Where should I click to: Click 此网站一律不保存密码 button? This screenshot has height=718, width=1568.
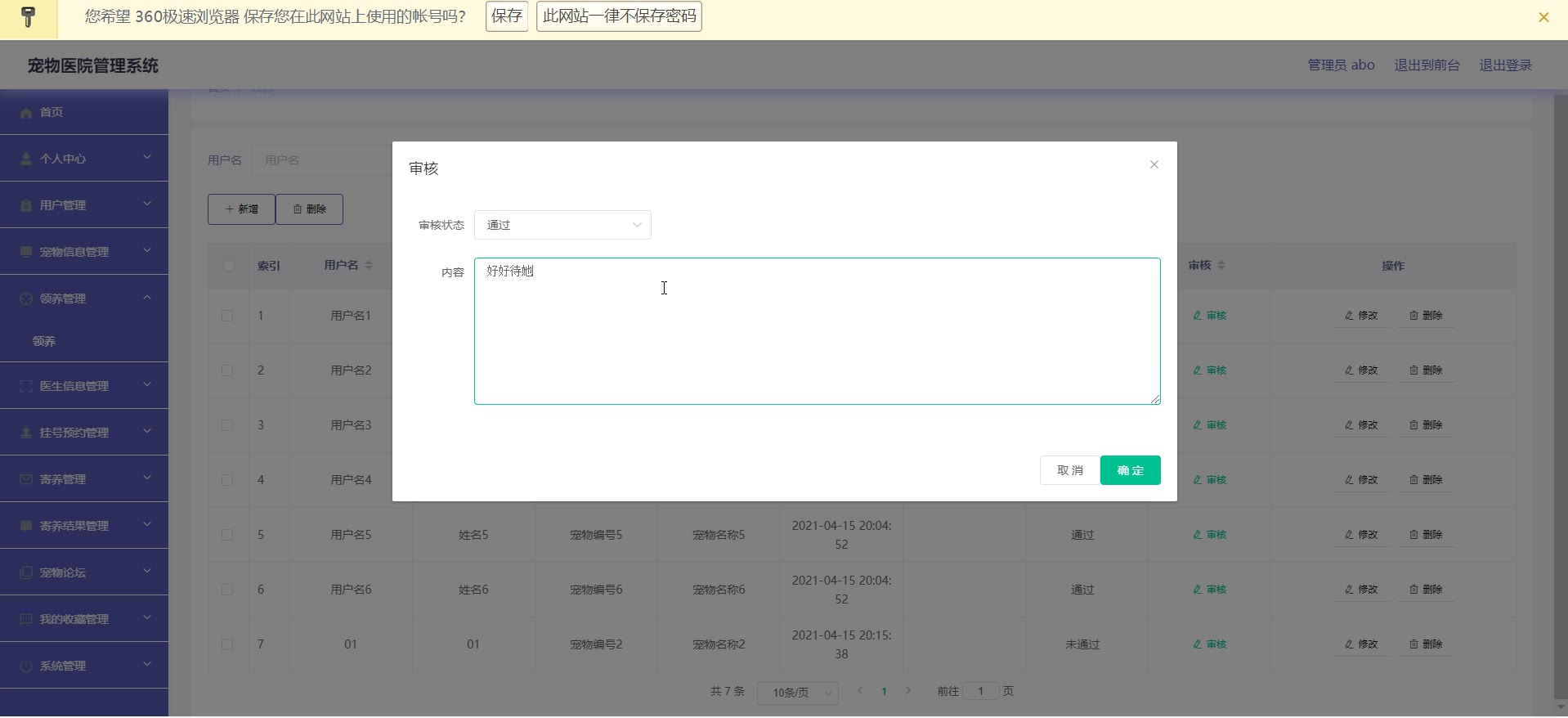(x=619, y=16)
